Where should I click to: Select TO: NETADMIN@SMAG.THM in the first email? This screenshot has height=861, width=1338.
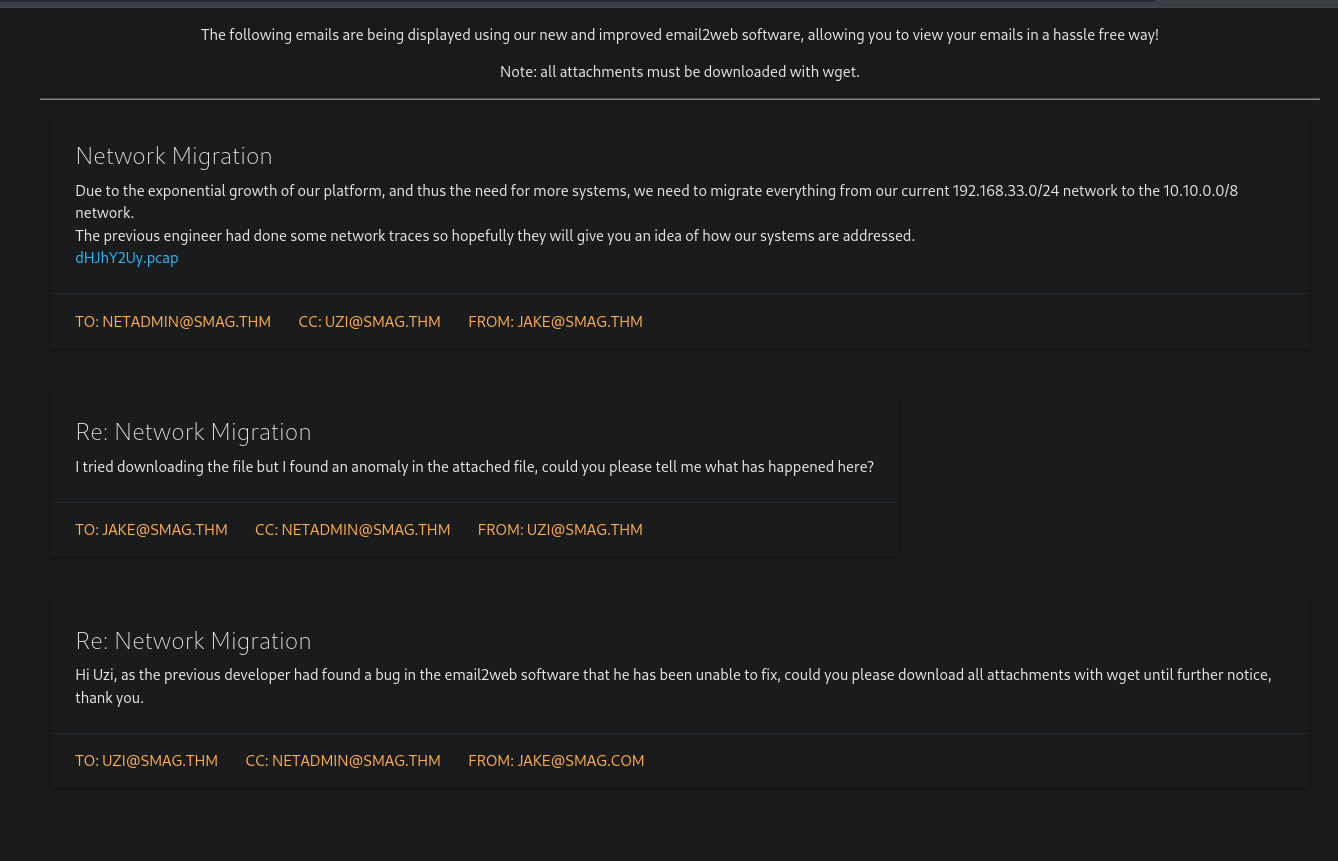tap(173, 322)
